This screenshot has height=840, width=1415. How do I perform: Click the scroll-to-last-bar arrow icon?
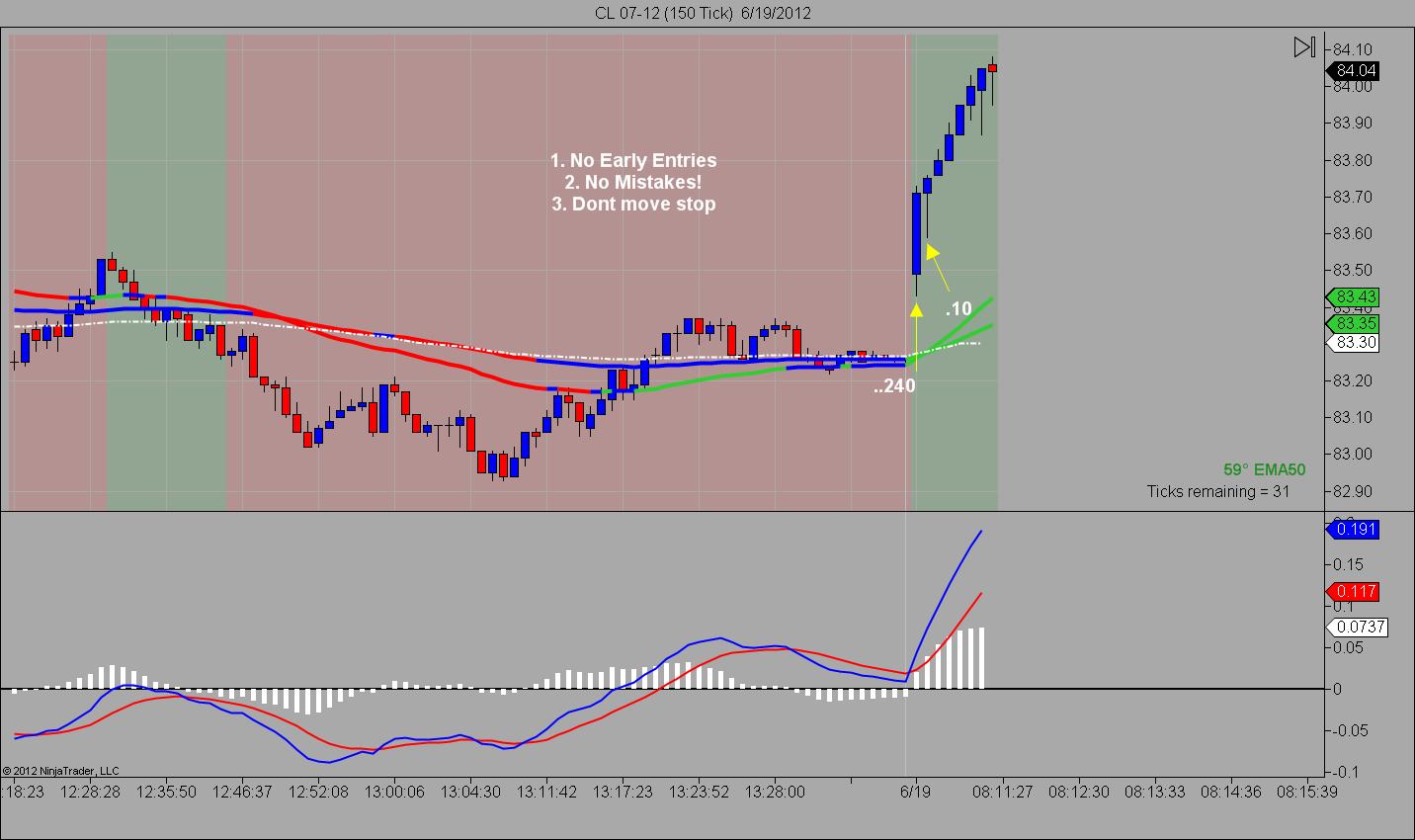coord(1304,47)
